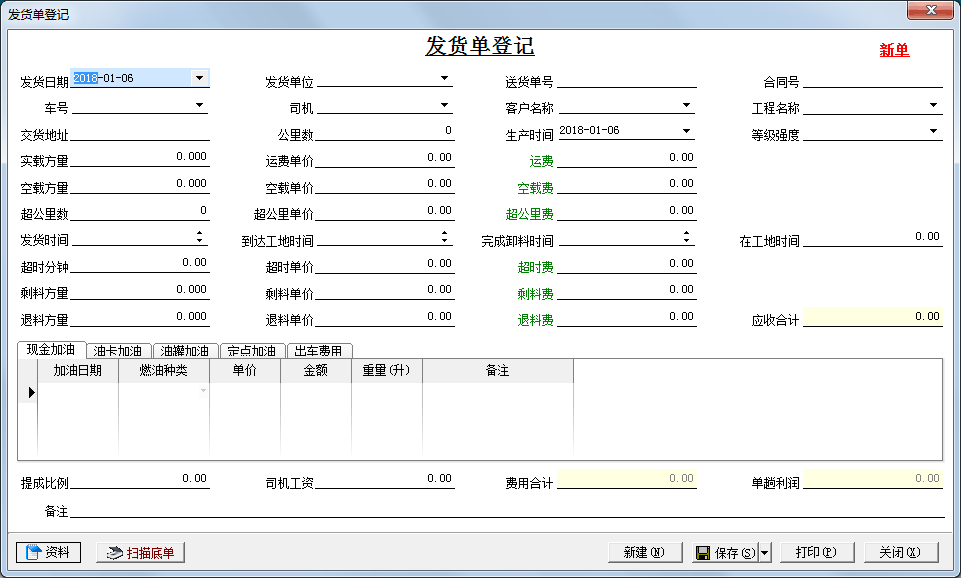Click the 新建(N) button
This screenshot has width=961, height=578.
tap(645, 552)
